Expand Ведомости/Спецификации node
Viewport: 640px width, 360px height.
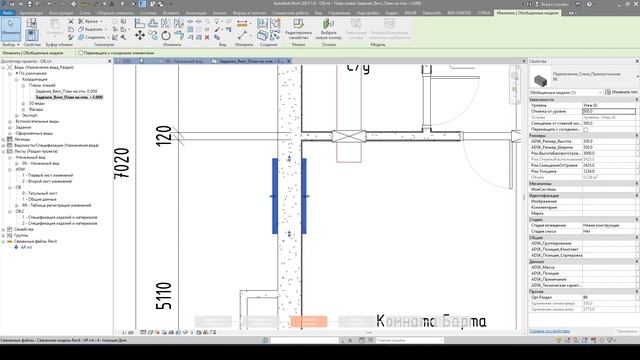point(3,145)
